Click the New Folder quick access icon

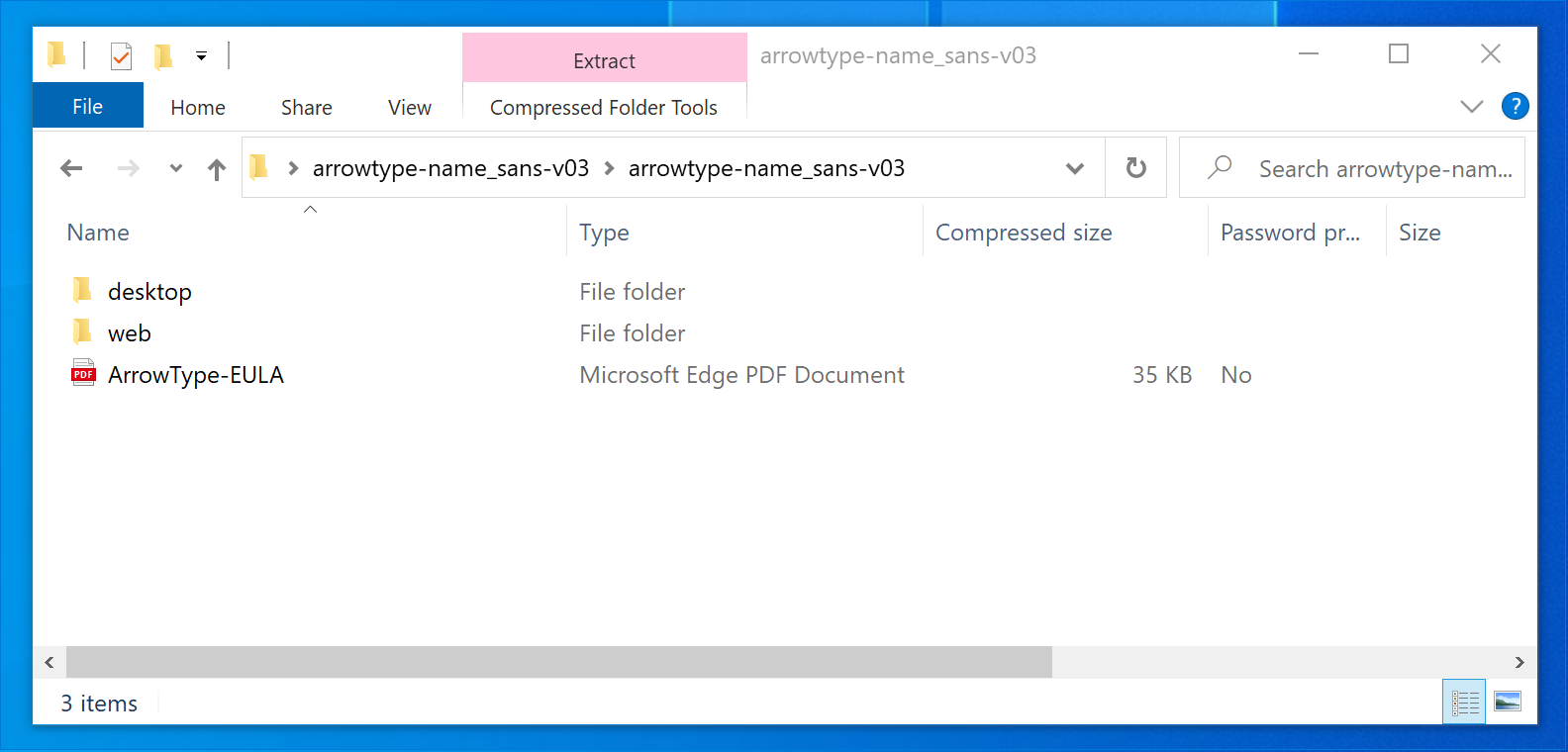tap(163, 55)
